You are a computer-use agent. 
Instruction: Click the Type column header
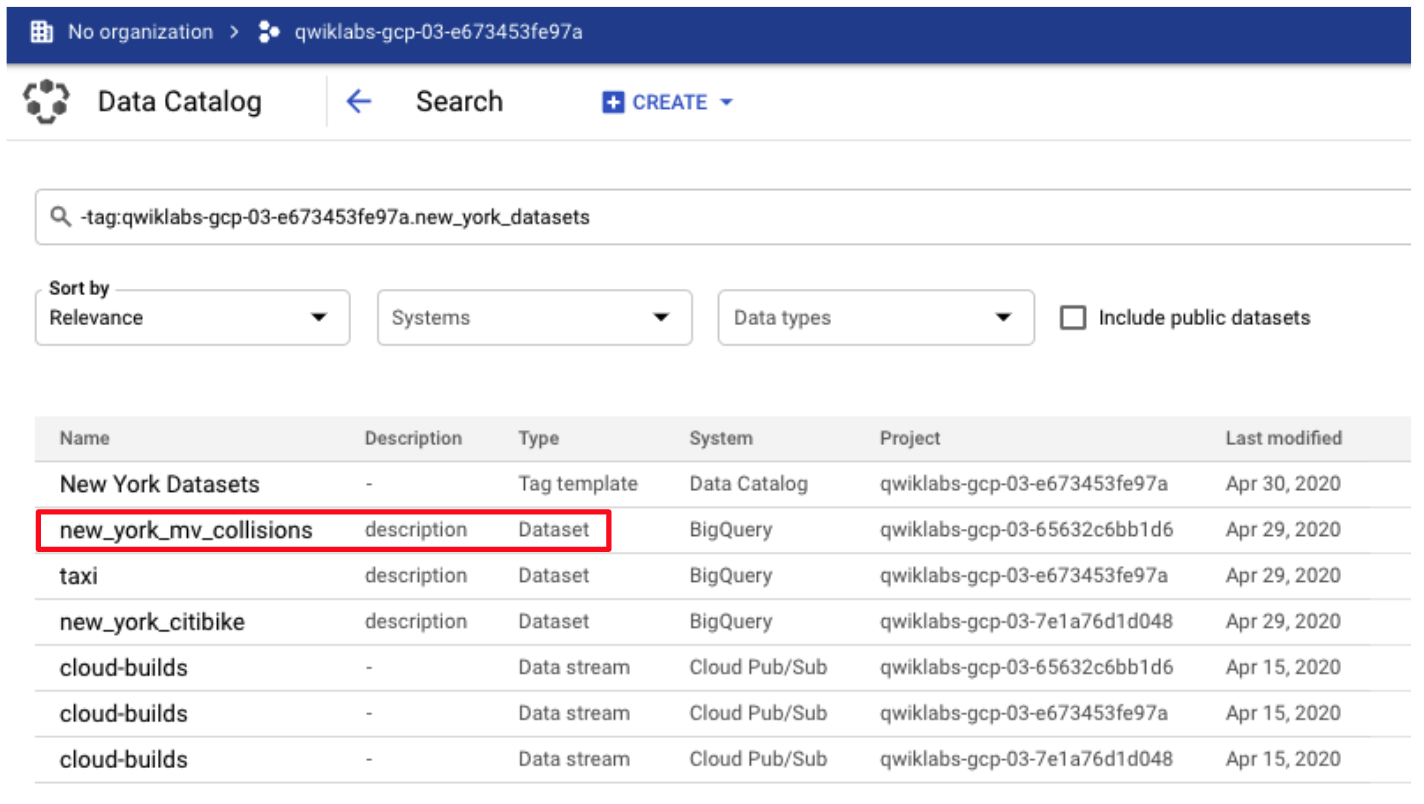[x=539, y=438]
